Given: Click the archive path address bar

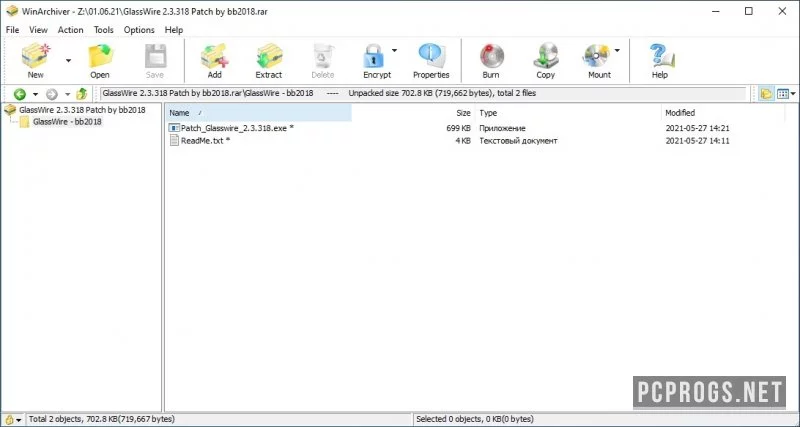Looking at the screenshot, I should [423, 94].
